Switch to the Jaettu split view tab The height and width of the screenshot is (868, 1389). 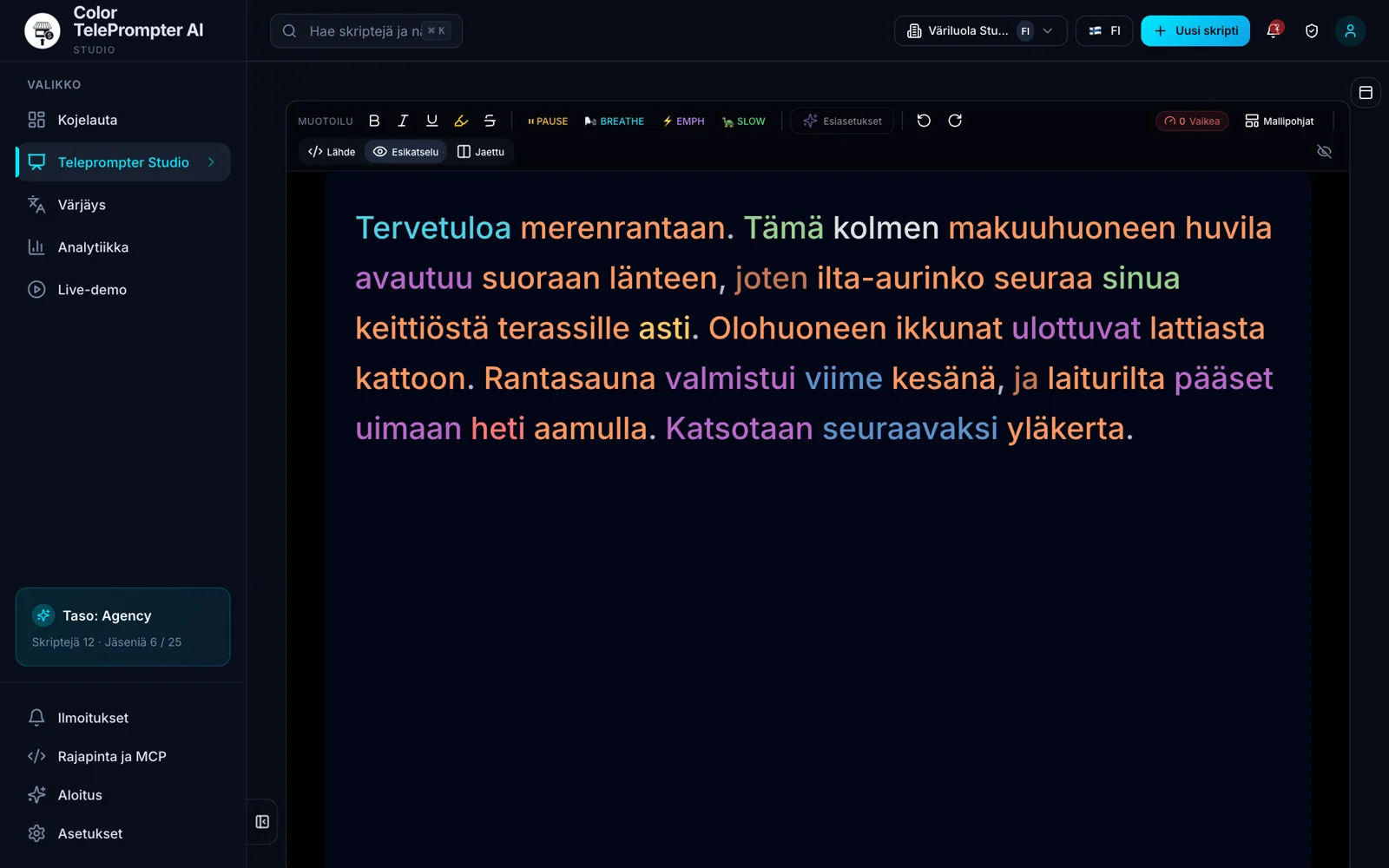tap(481, 152)
